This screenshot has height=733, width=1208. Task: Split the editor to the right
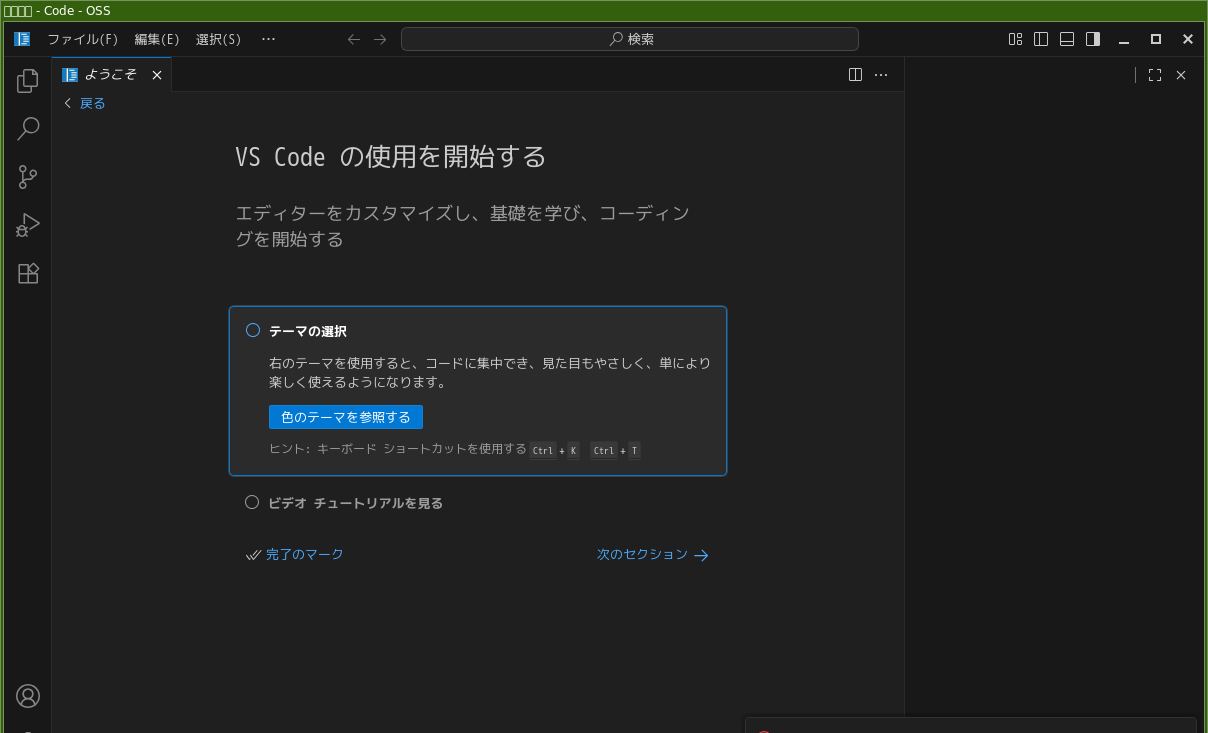[855, 74]
